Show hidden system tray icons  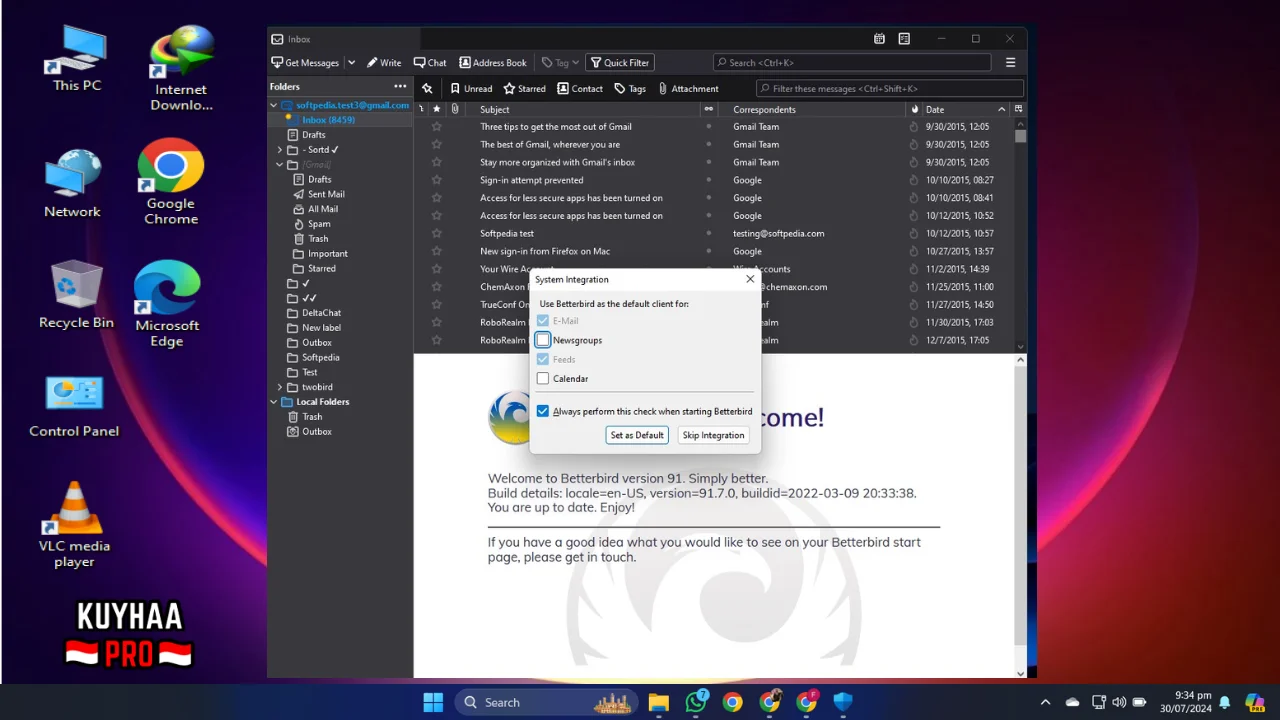tap(1045, 702)
